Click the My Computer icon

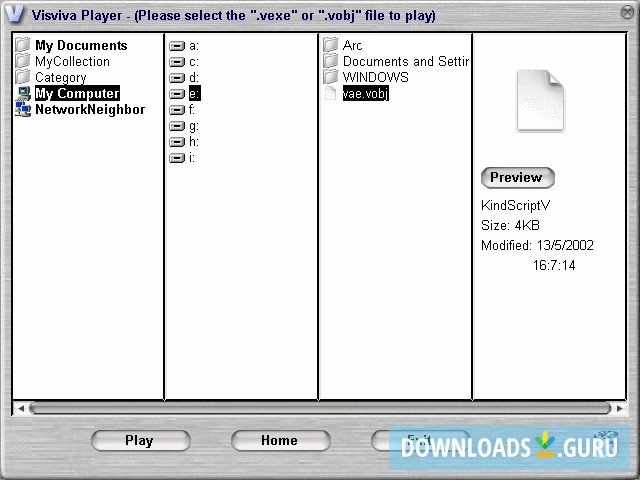click(23, 93)
